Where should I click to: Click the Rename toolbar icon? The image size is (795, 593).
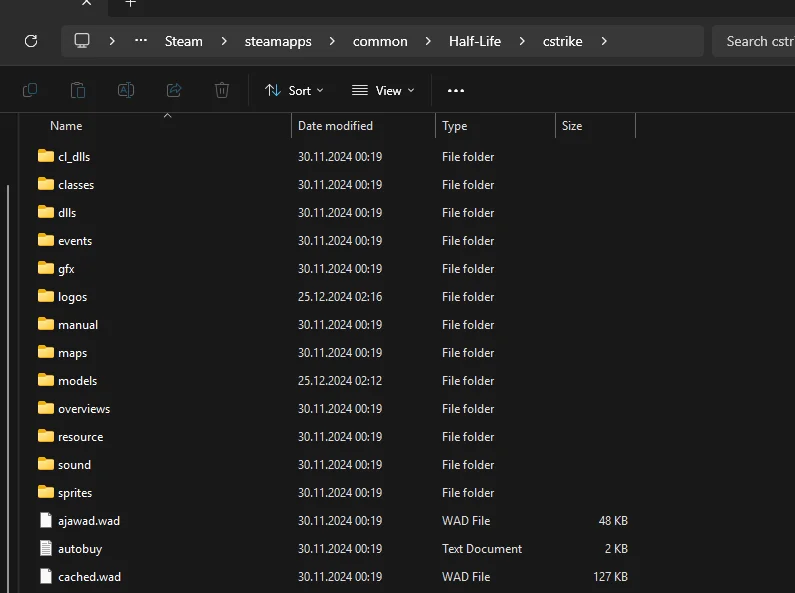pyautogui.click(x=126, y=90)
